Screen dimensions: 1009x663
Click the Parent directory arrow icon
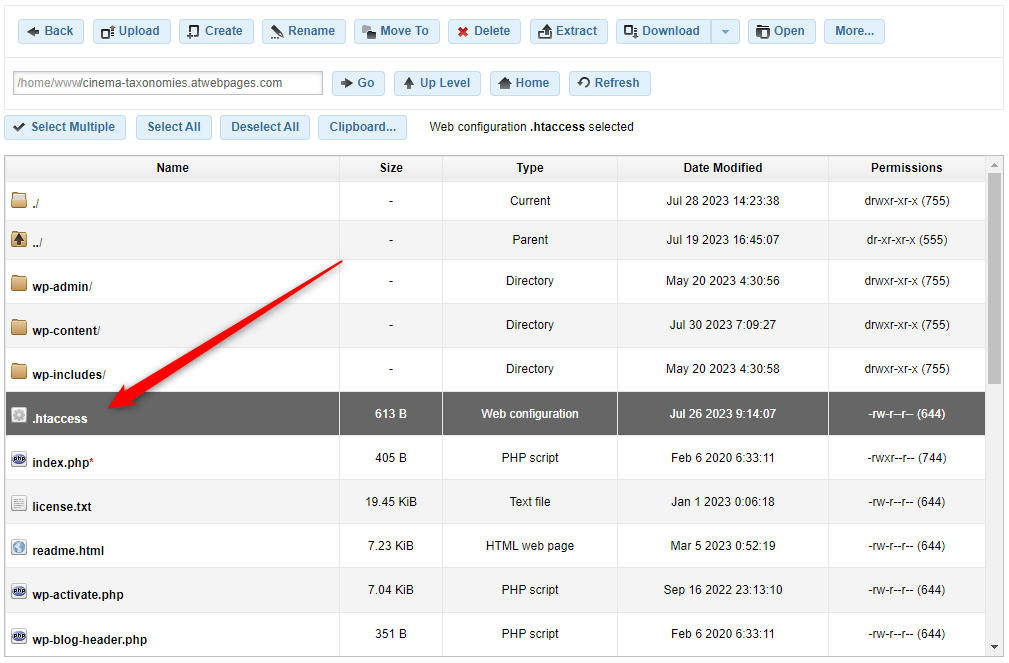point(18,240)
